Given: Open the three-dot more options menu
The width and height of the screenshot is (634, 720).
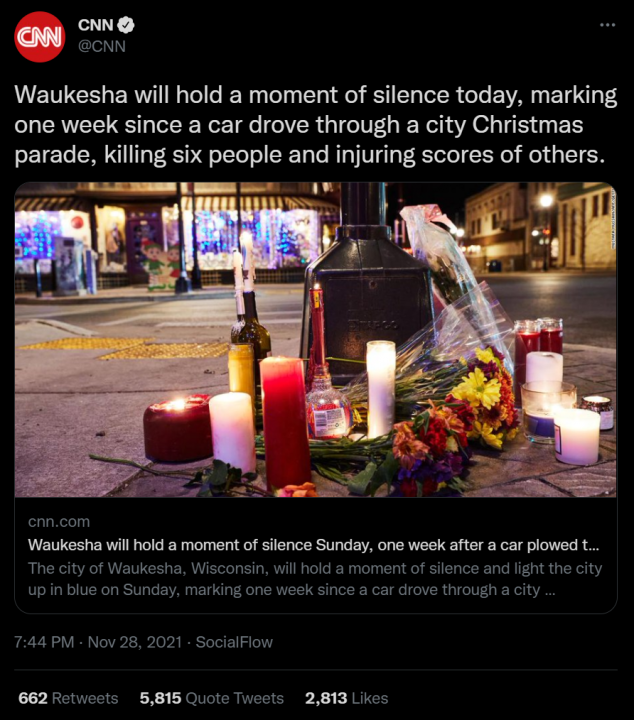Looking at the screenshot, I should coord(607,25).
